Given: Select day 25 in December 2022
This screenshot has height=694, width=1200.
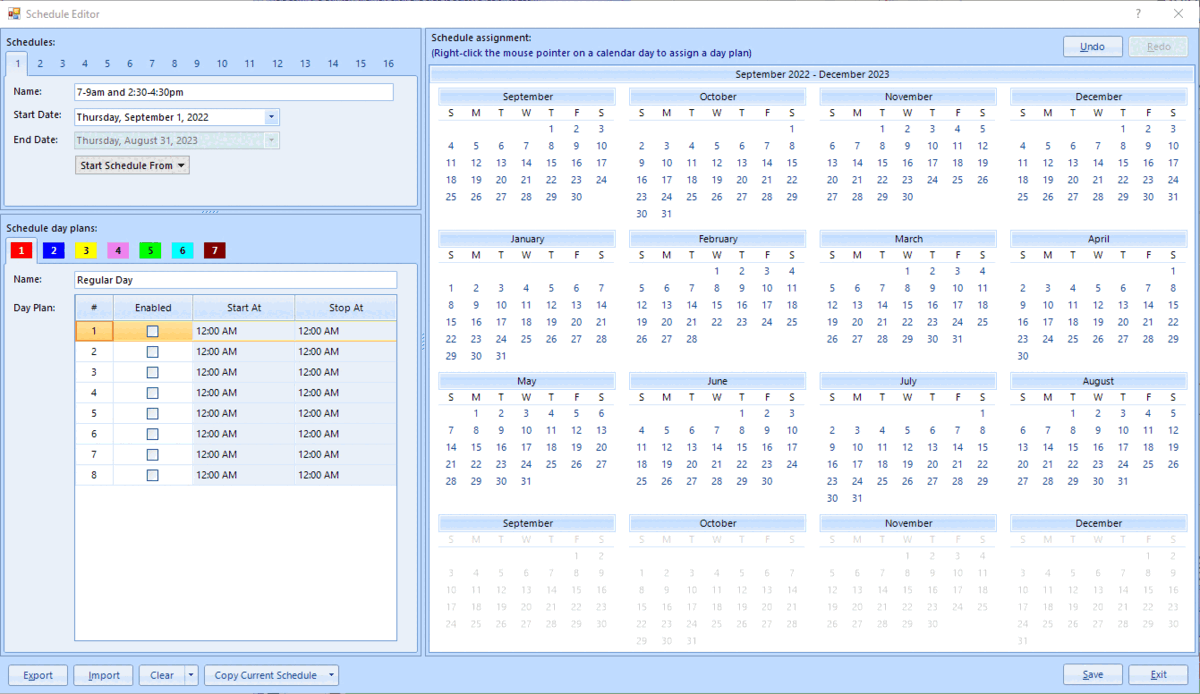Looking at the screenshot, I should pos(1022,197).
